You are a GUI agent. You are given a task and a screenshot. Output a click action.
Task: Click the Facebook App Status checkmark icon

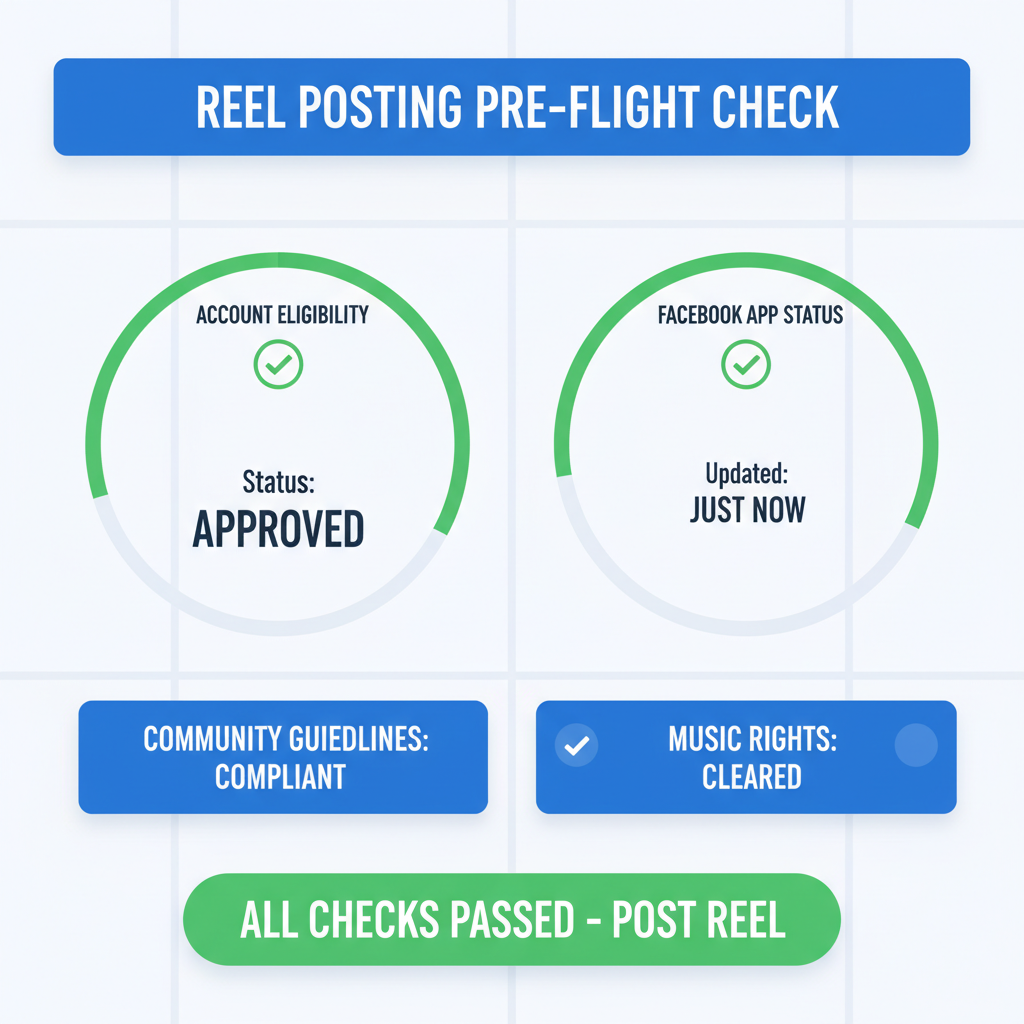(746, 364)
